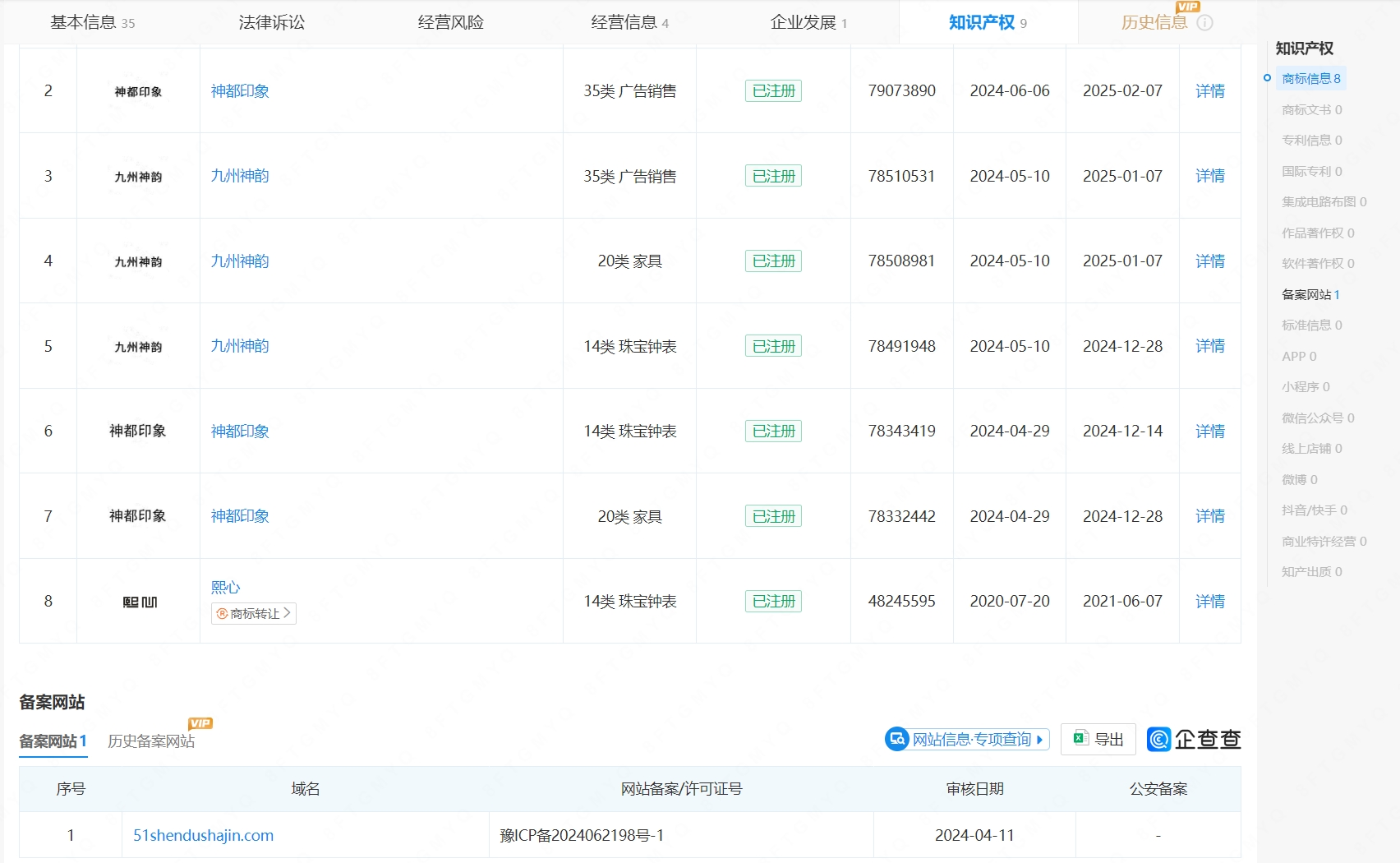Open 九州神韵 trademark link in row 5
The height and width of the screenshot is (863, 1400).
[240, 346]
